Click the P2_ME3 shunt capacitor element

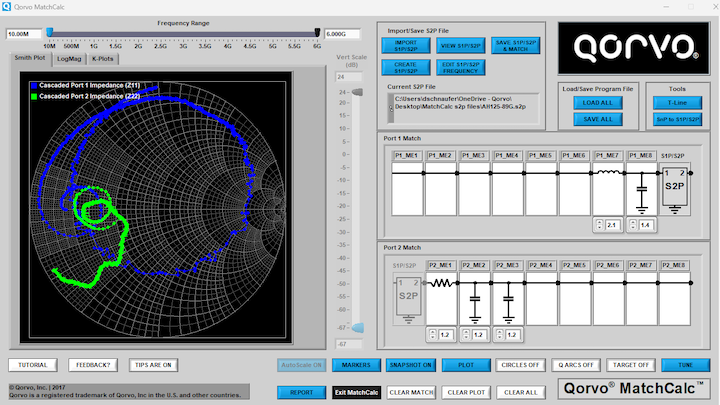click(x=508, y=298)
